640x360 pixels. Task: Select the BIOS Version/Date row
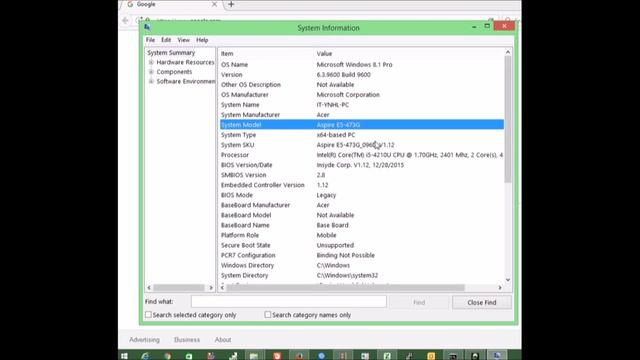pos(362,165)
